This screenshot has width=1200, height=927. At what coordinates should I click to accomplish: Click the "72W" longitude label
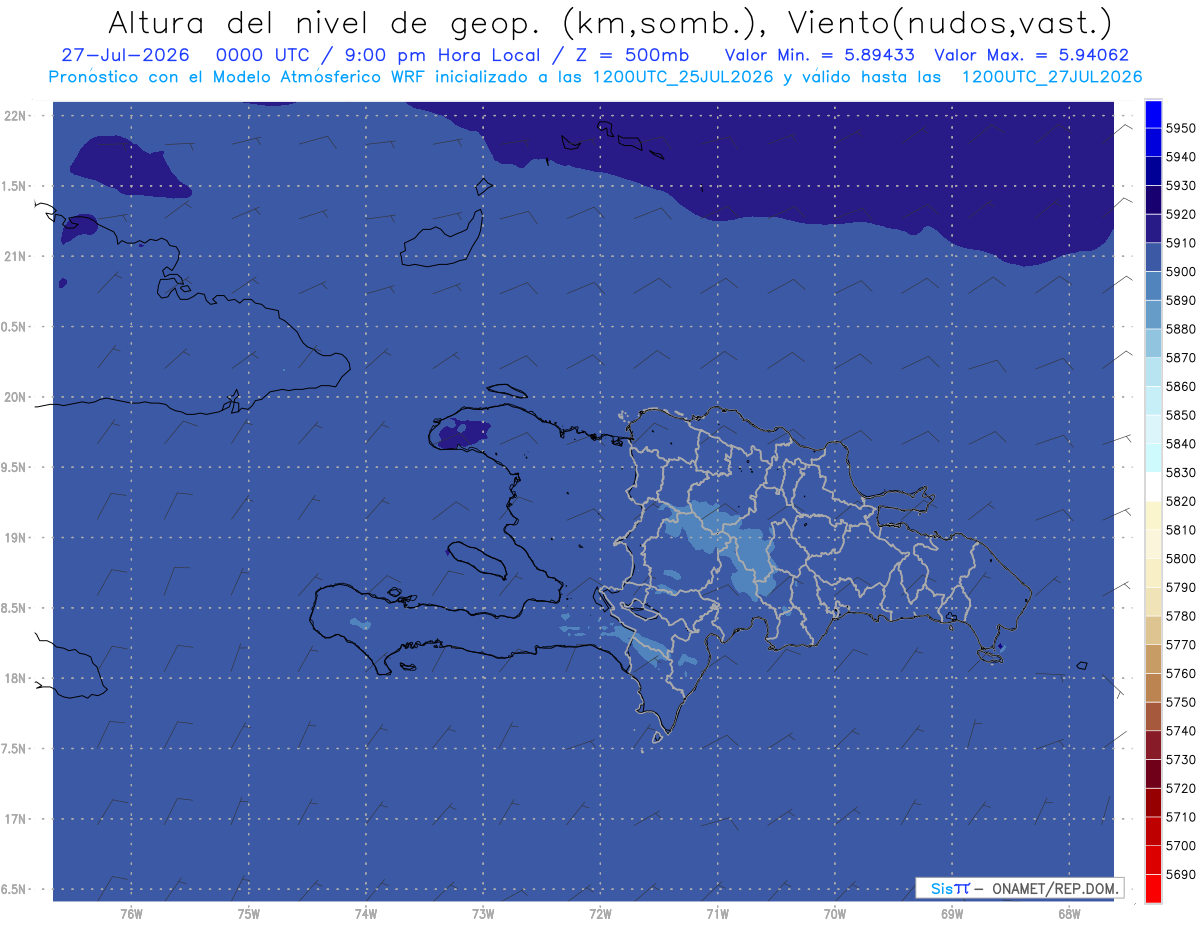pyautogui.click(x=600, y=913)
